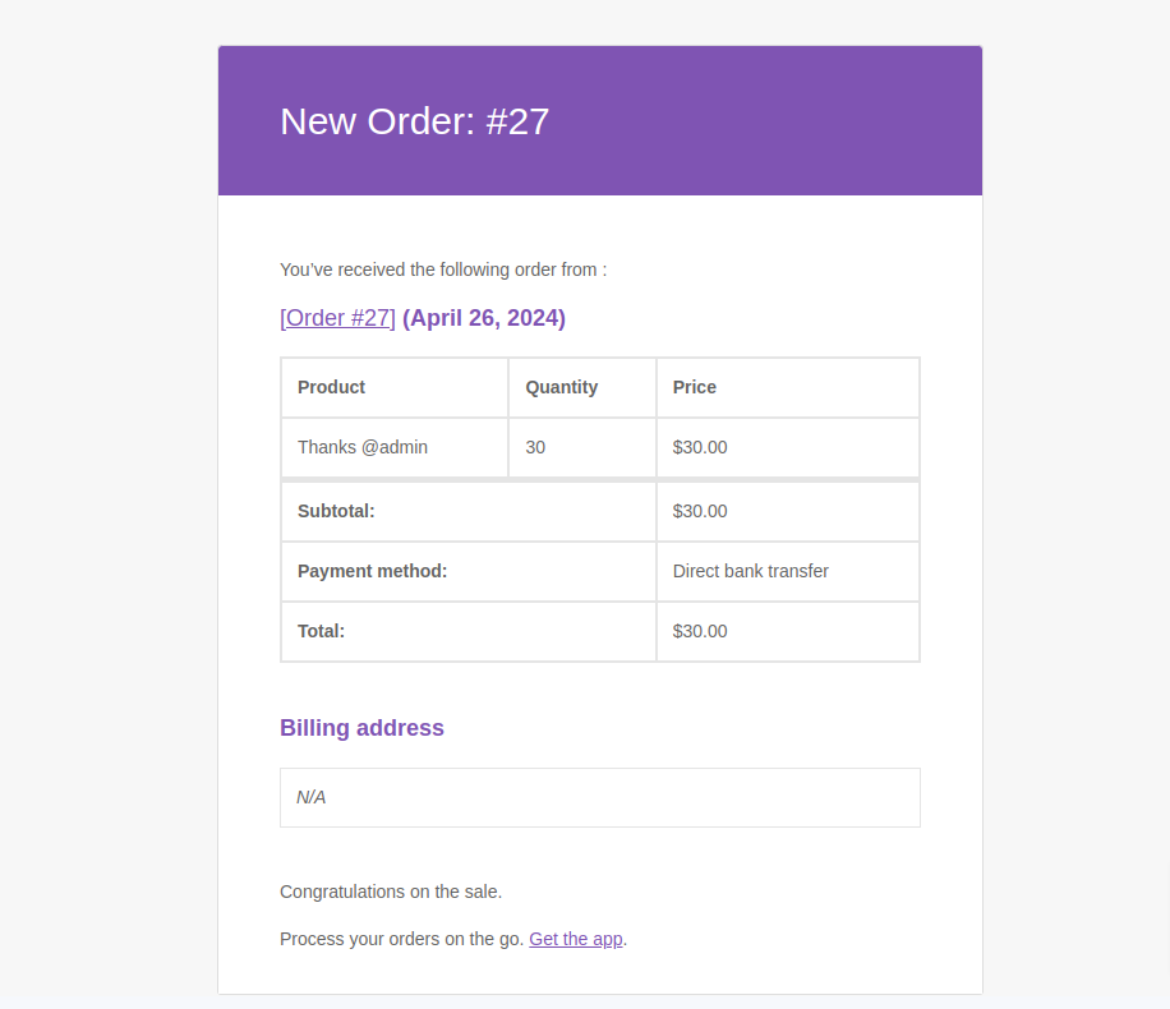Select the Quantity column header
The width and height of the screenshot is (1170, 1009).
pyautogui.click(x=561, y=387)
